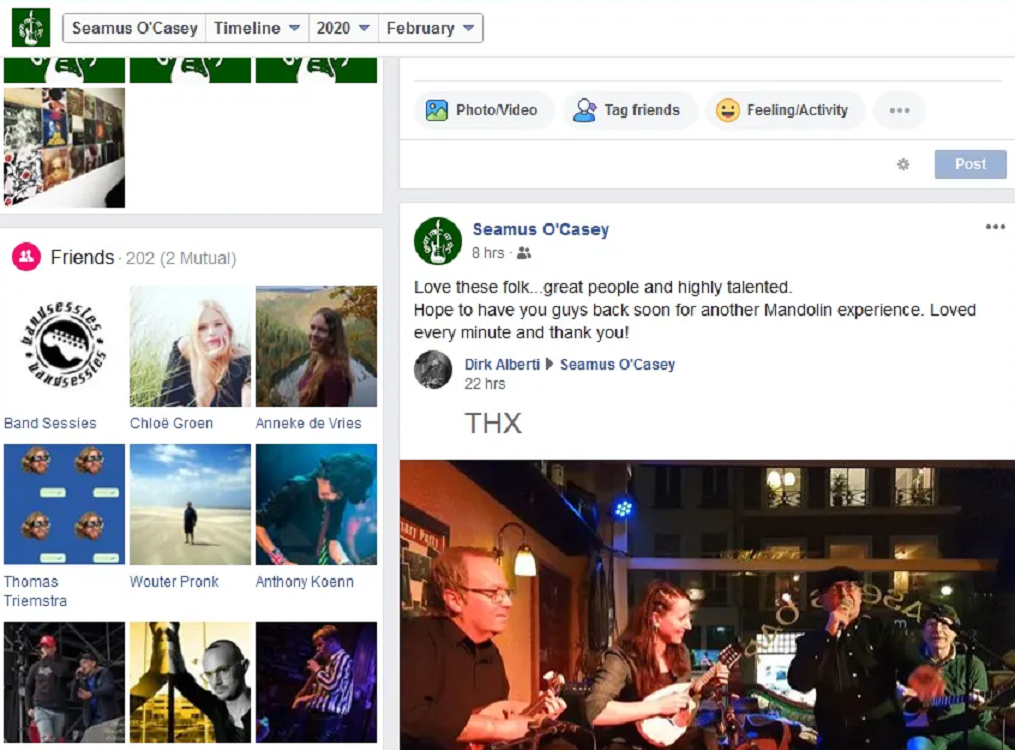Click the Friends section heading
This screenshot has width=1015, height=750.
(82, 258)
